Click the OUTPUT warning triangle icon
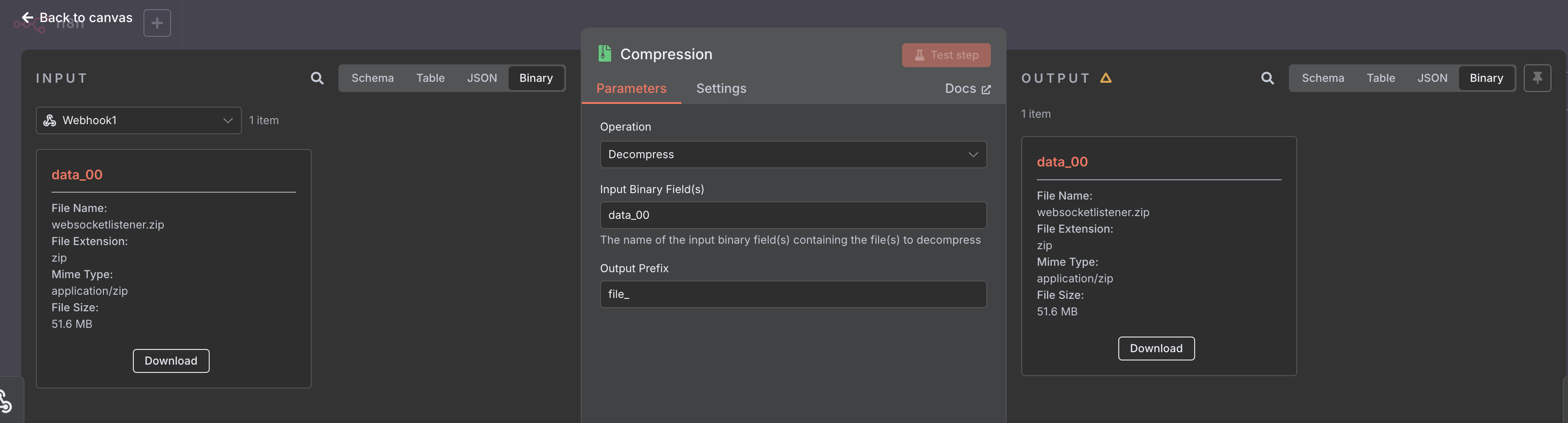This screenshot has width=1568, height=423. tap(1106, 78)
